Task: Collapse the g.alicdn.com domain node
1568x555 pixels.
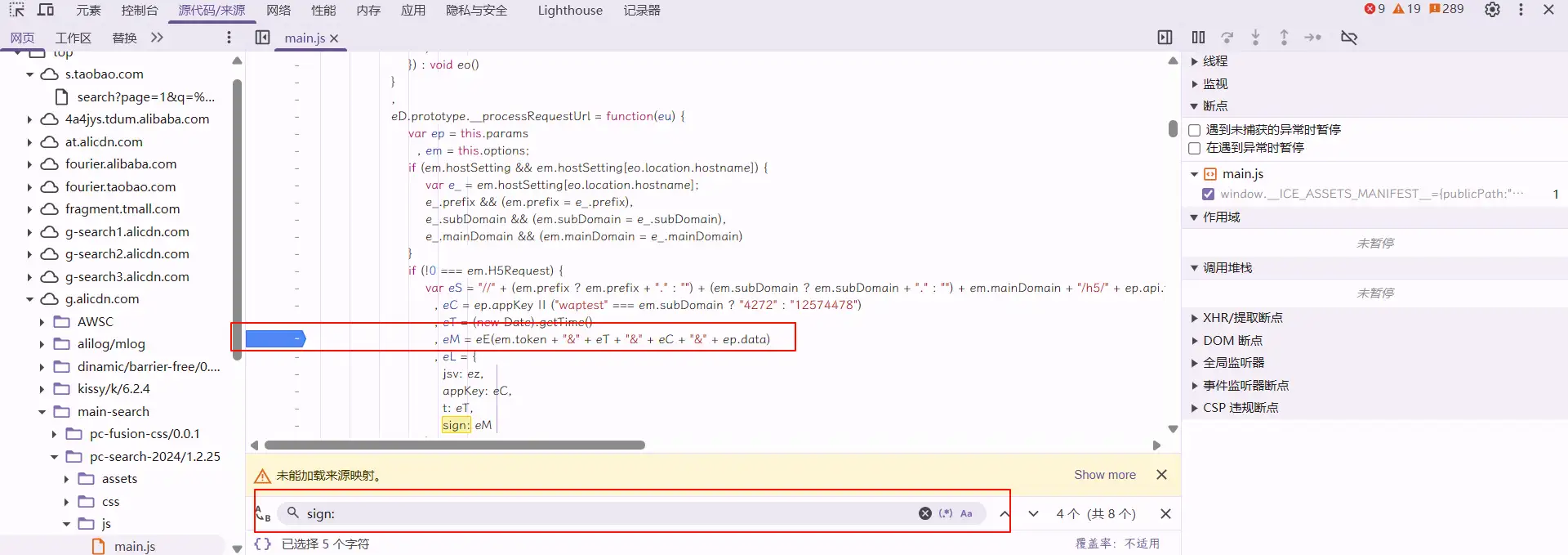Action: (x=30, y=299)
